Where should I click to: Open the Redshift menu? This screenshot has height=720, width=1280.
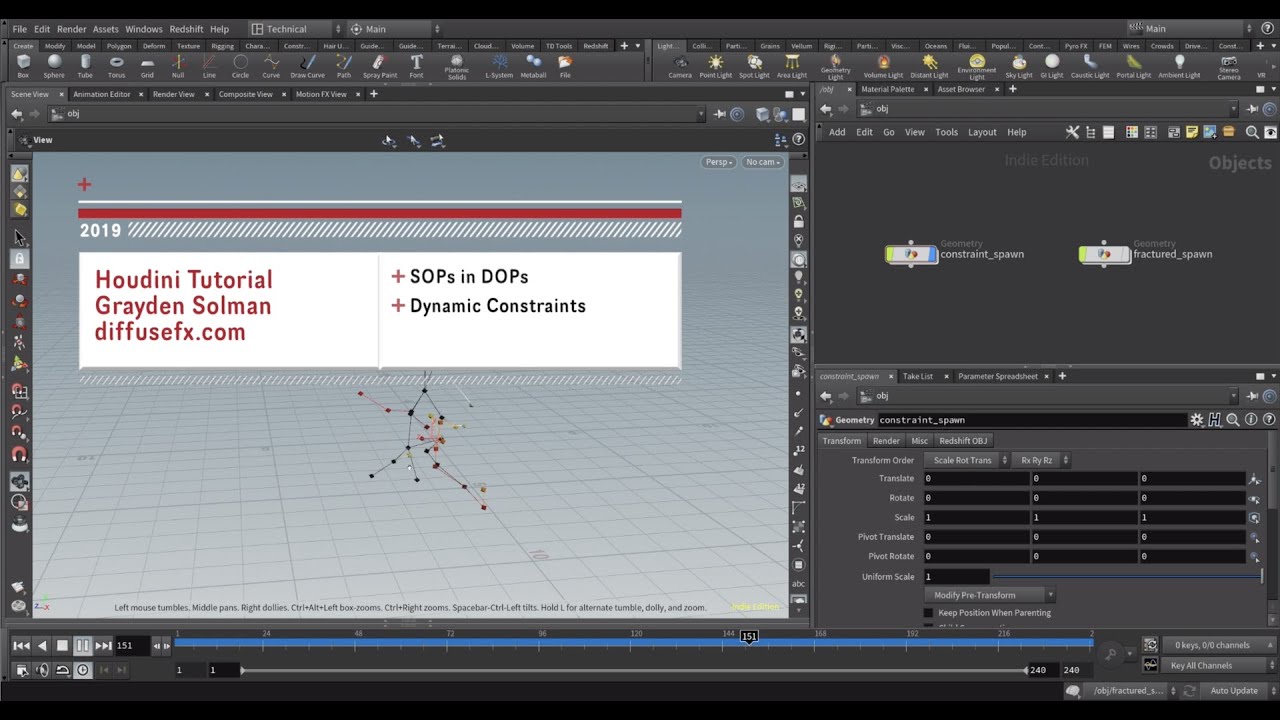(186, 29)
